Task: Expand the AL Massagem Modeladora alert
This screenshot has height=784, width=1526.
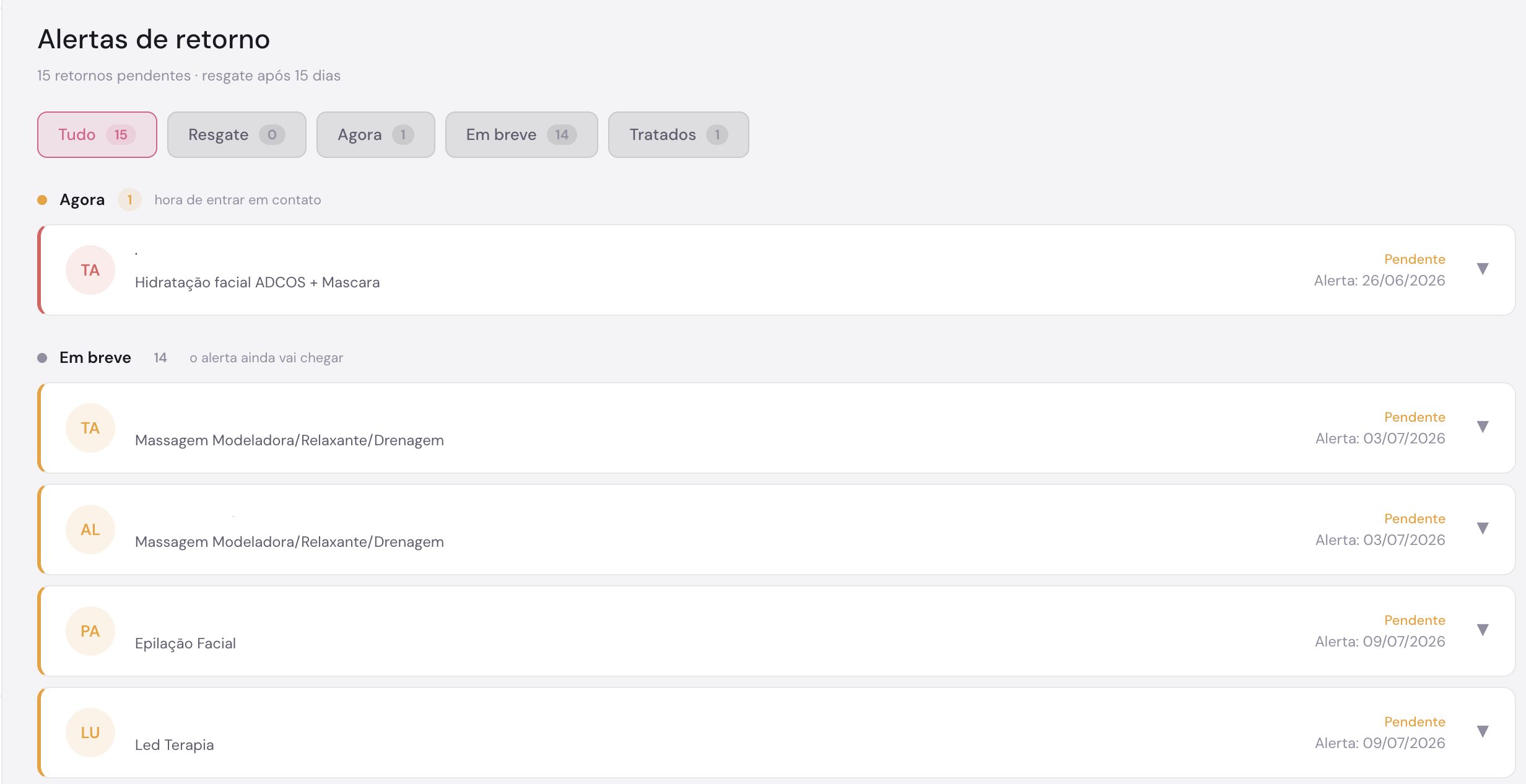Action: 1483,528
